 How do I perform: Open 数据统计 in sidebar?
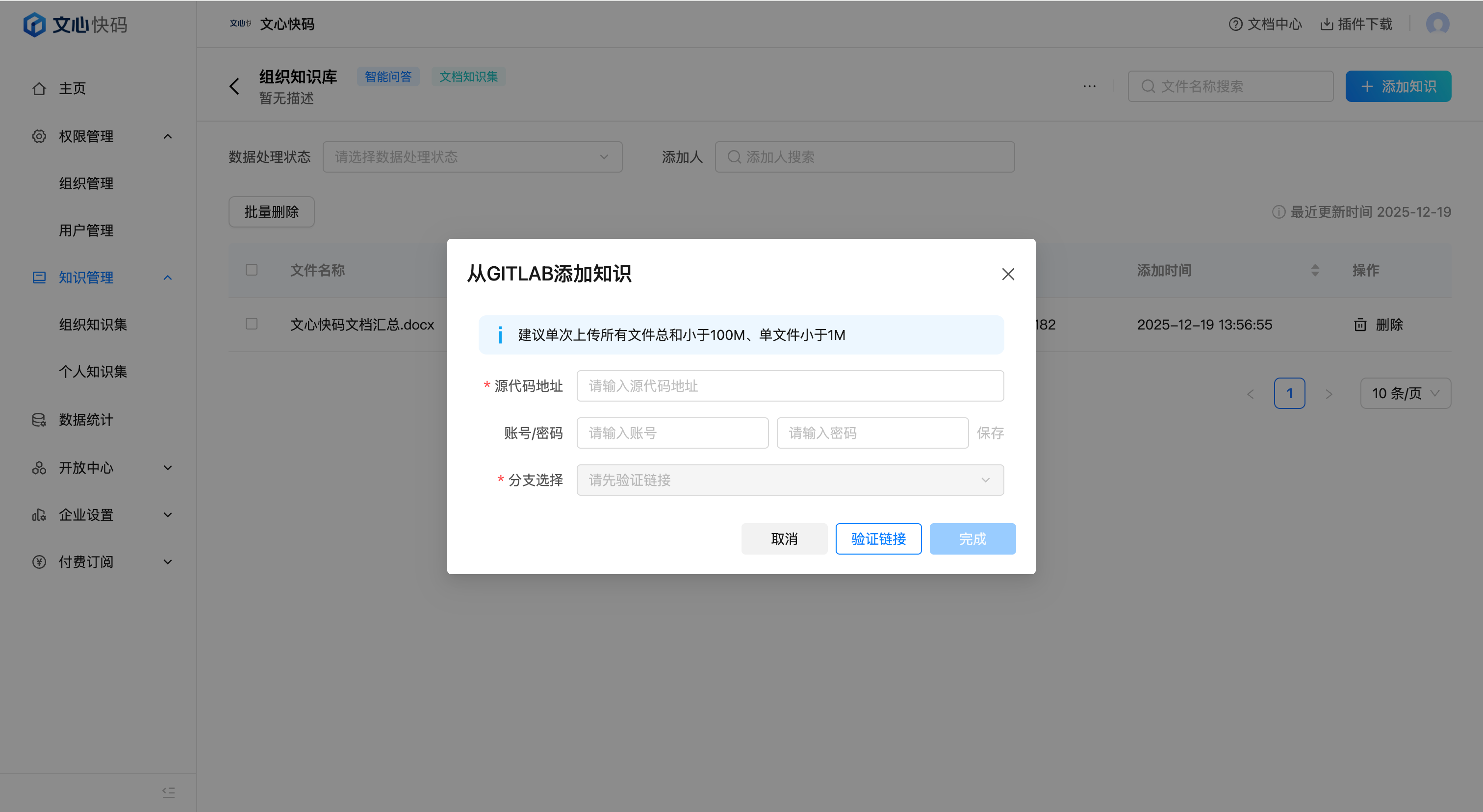[x=86, y=420]
